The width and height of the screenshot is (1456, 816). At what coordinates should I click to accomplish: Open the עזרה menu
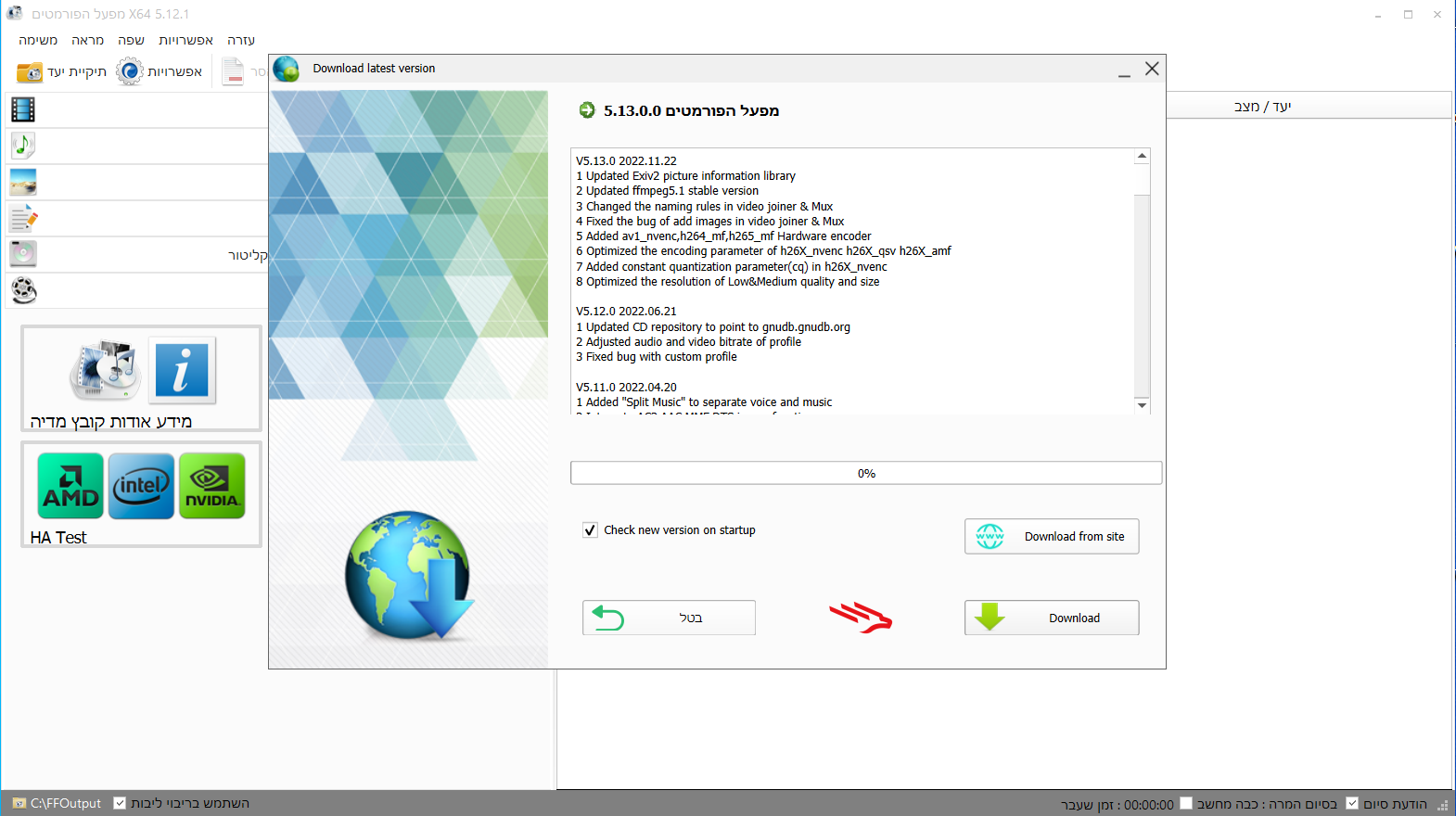click(241, 40)
